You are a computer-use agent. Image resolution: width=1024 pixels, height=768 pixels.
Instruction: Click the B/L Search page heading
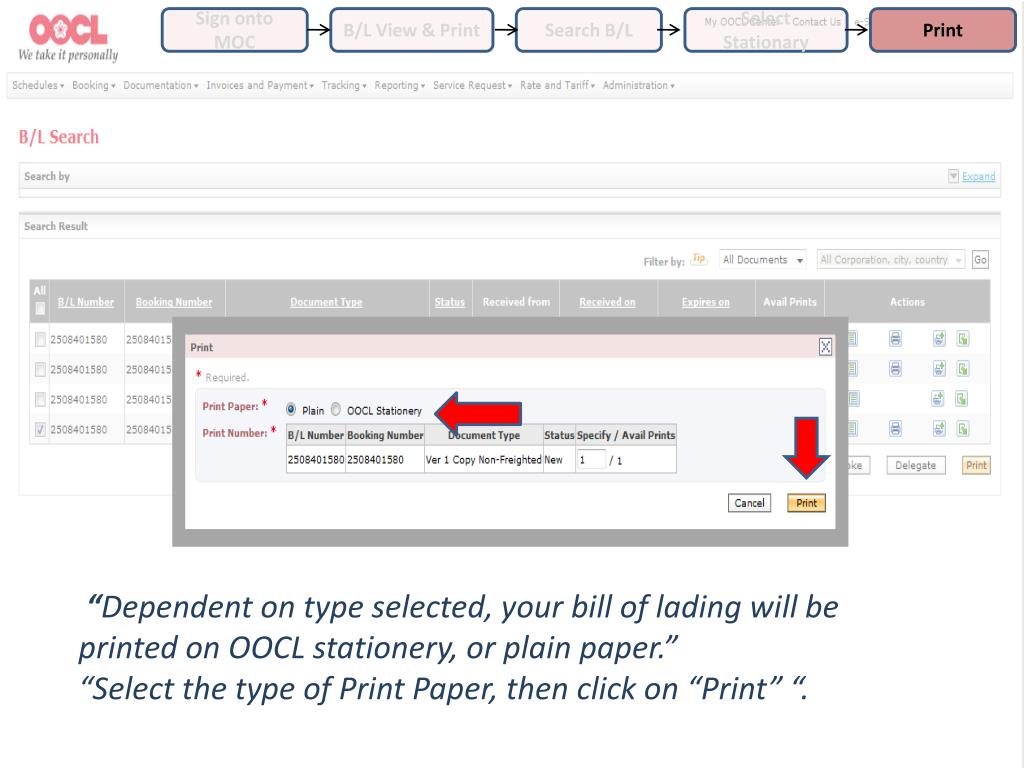(x=59, y=137)
